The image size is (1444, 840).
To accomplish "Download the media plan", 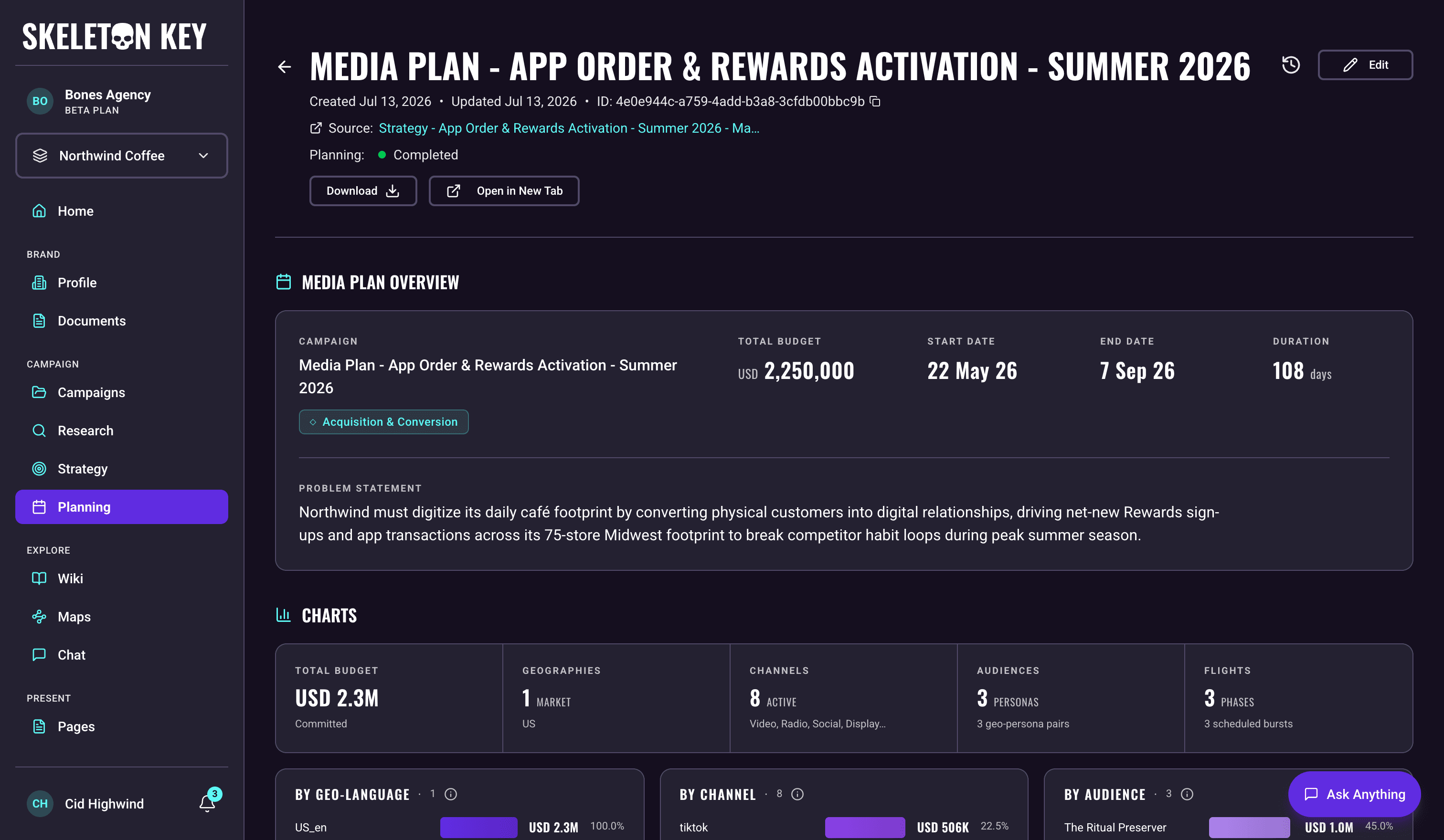I will (363, 191).
